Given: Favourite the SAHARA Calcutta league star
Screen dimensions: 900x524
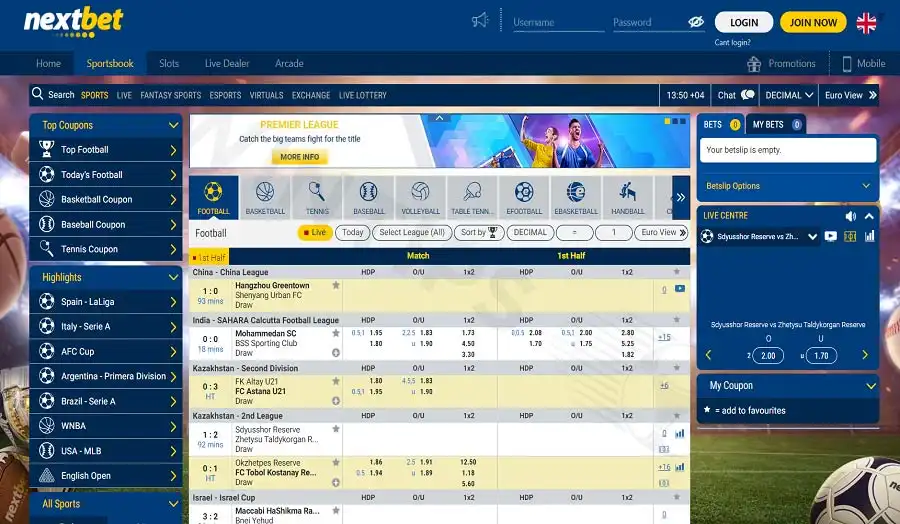Looking at the screenshot, I should point(677,320).
